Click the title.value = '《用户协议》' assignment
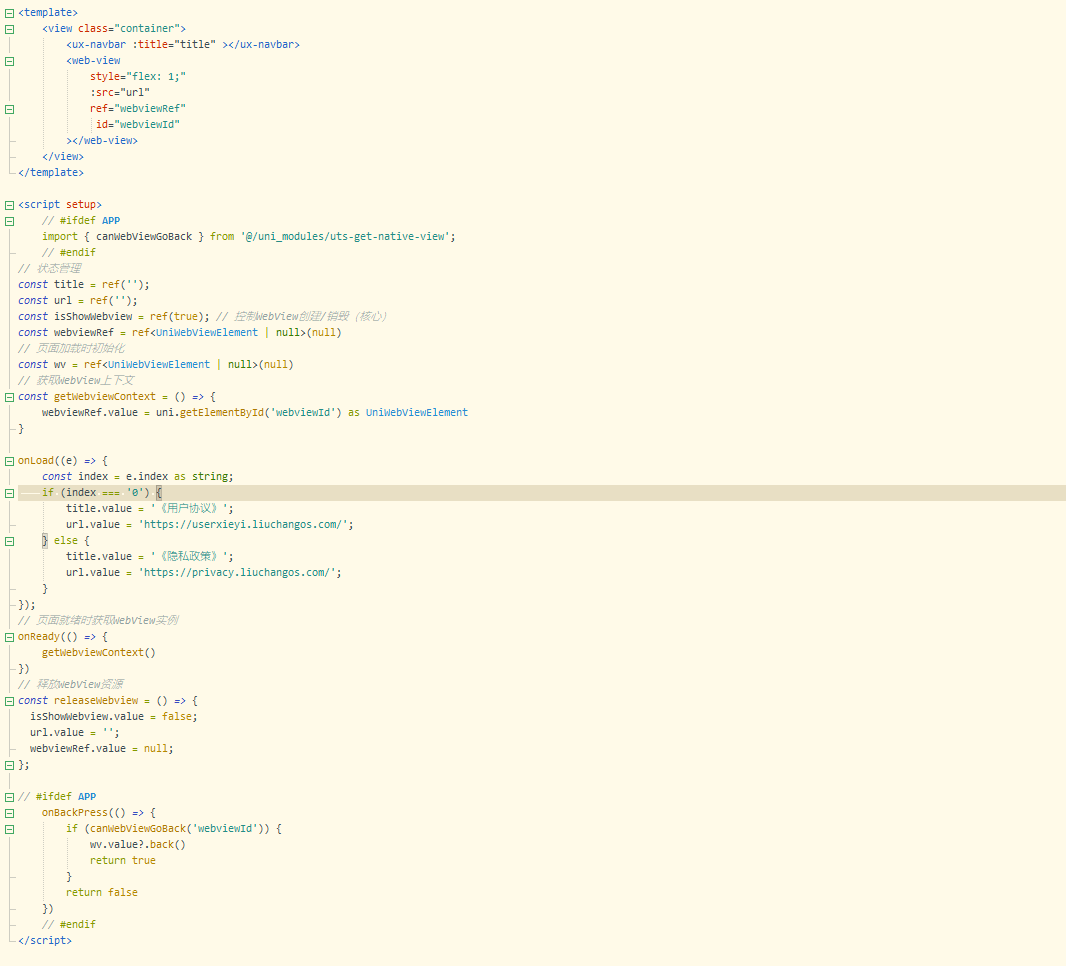Viewport: 1066px width, 966px height. coord(150,508)
